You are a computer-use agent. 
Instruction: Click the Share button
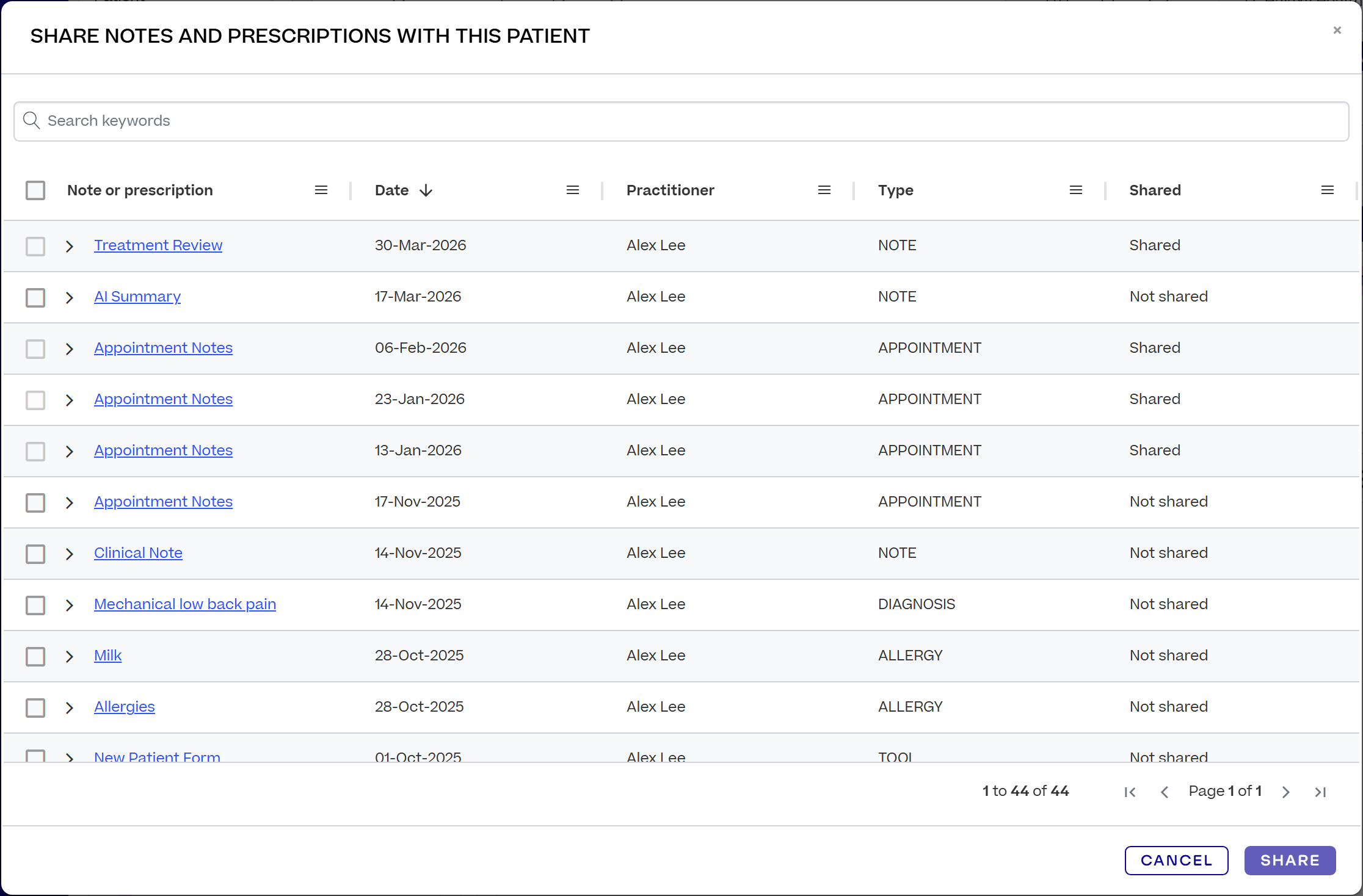coord(1290,861)
